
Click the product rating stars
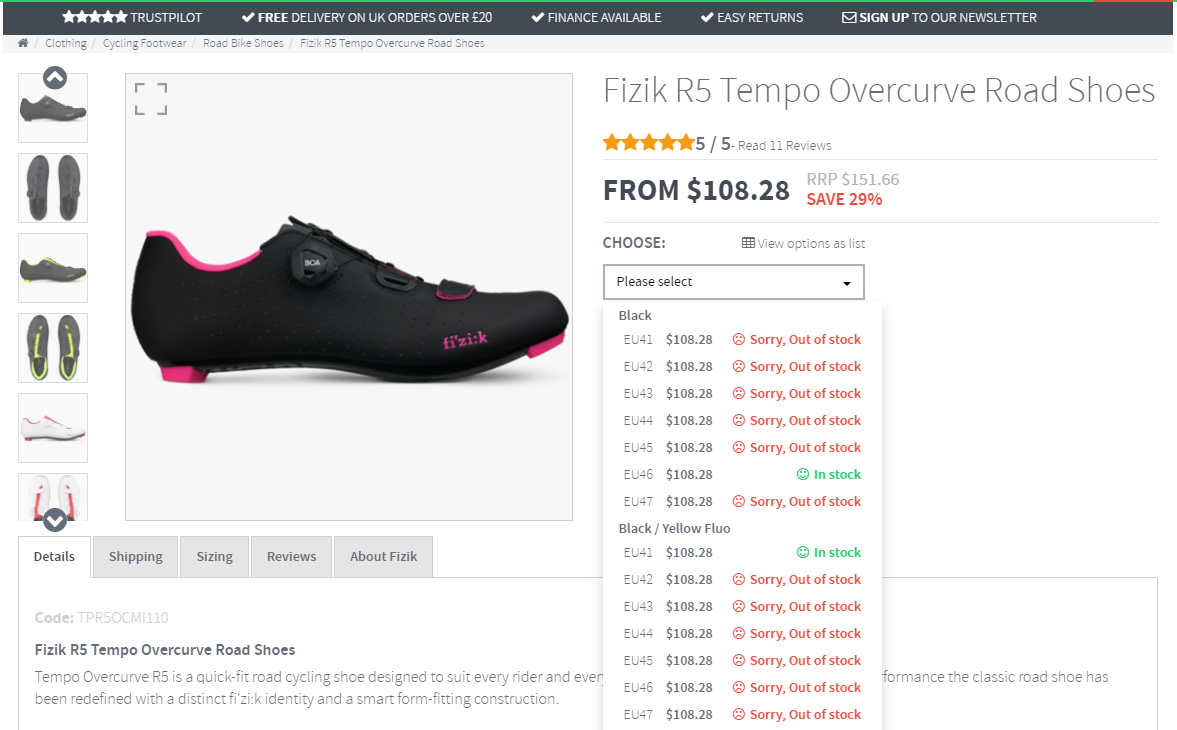[649, 143]
